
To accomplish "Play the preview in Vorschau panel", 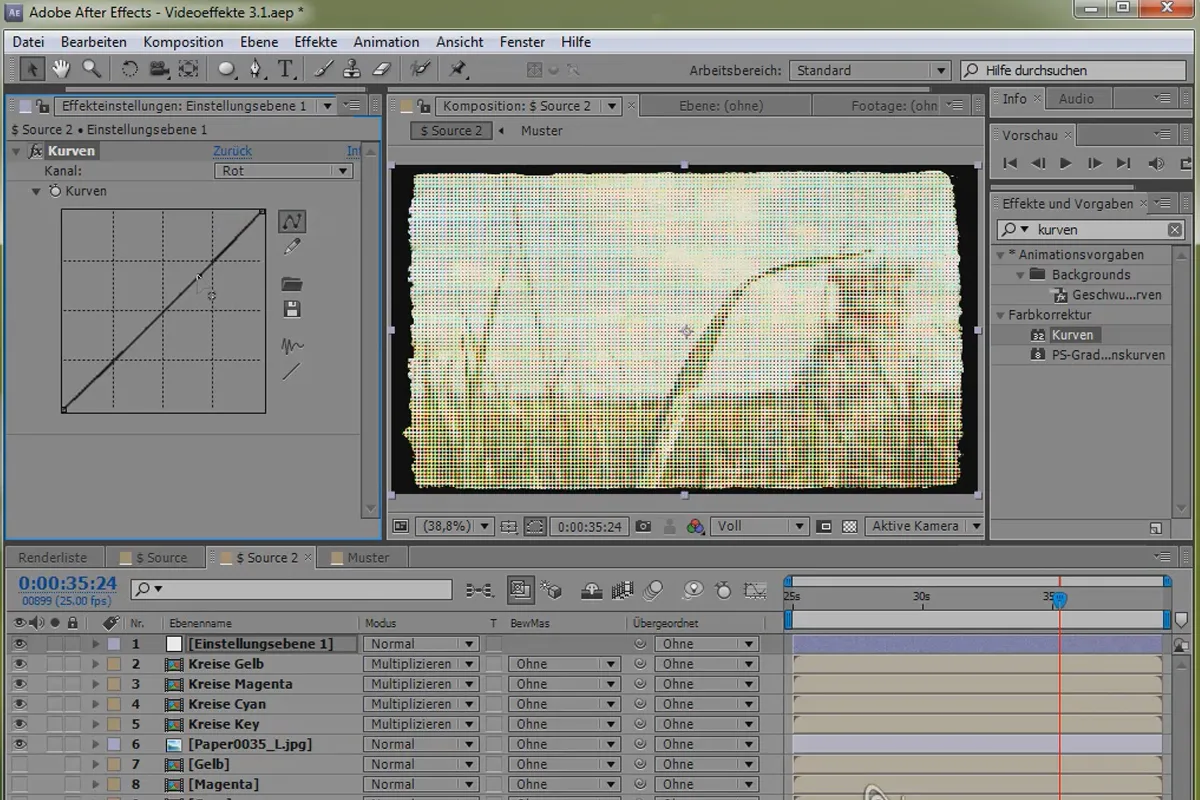I will pyautogui.click(x=1066, y=163).
